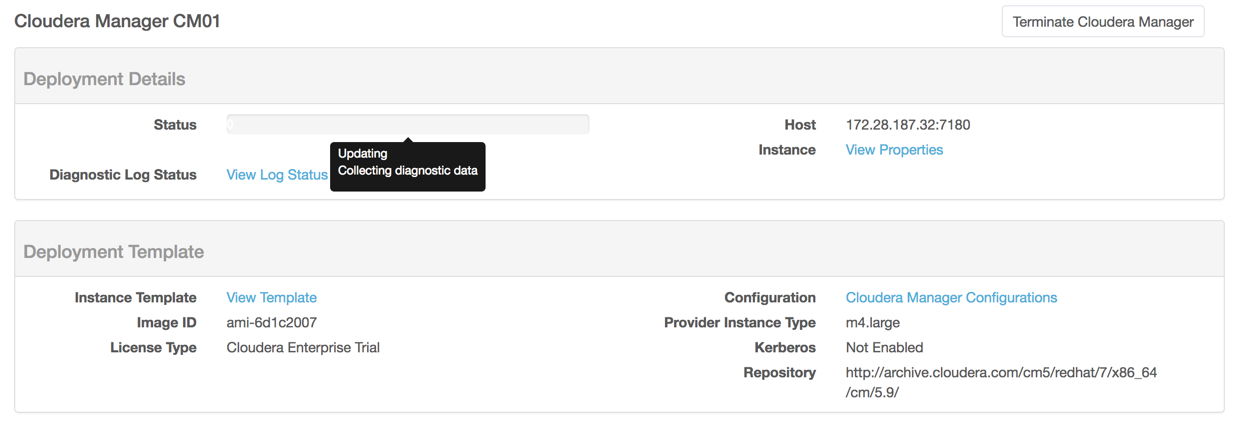Click the Diagnostic Log Status label
1238x426 pixels.
click(x=123, y=175)
